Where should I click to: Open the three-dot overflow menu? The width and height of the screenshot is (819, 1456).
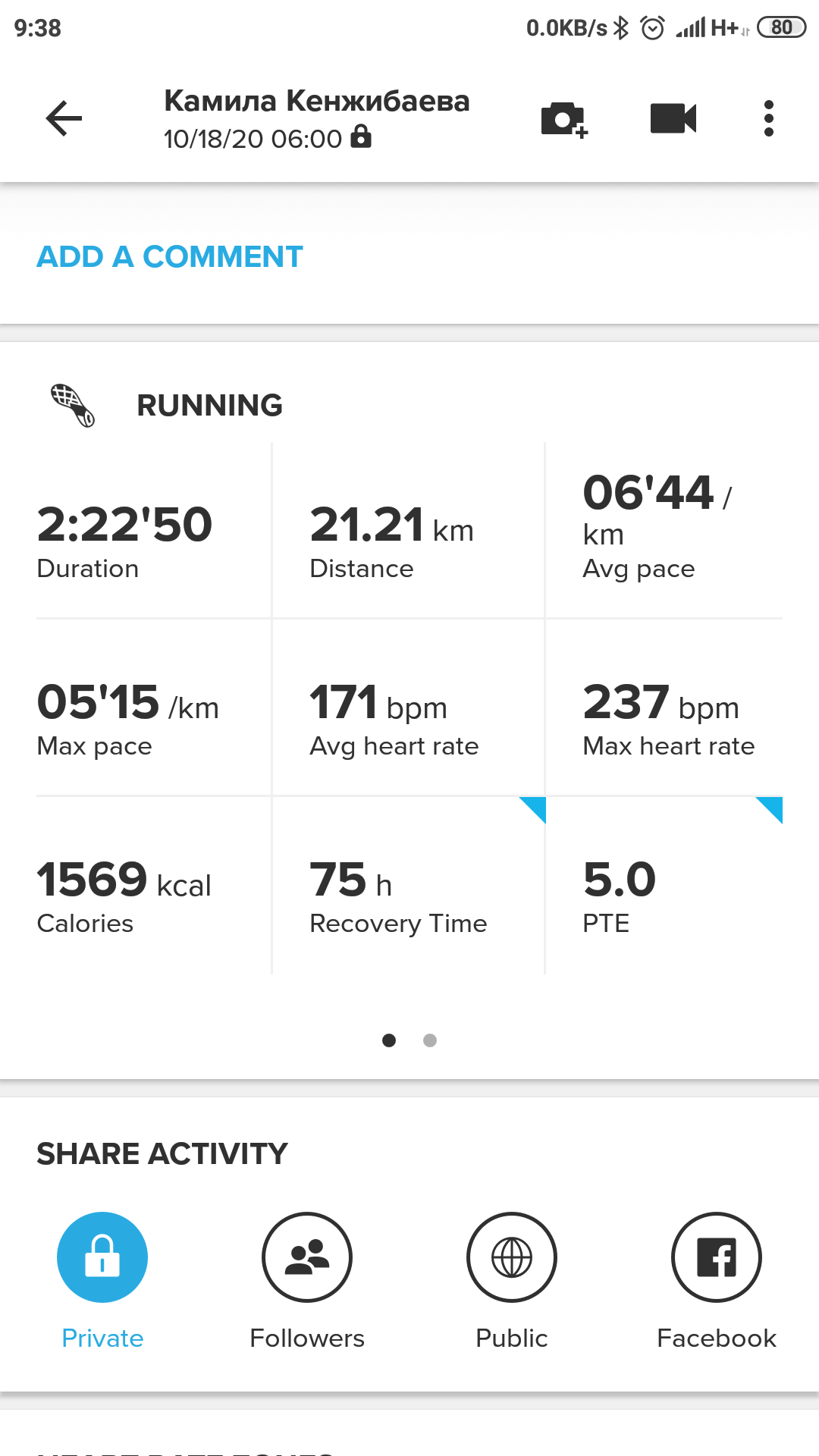point(769,118)
